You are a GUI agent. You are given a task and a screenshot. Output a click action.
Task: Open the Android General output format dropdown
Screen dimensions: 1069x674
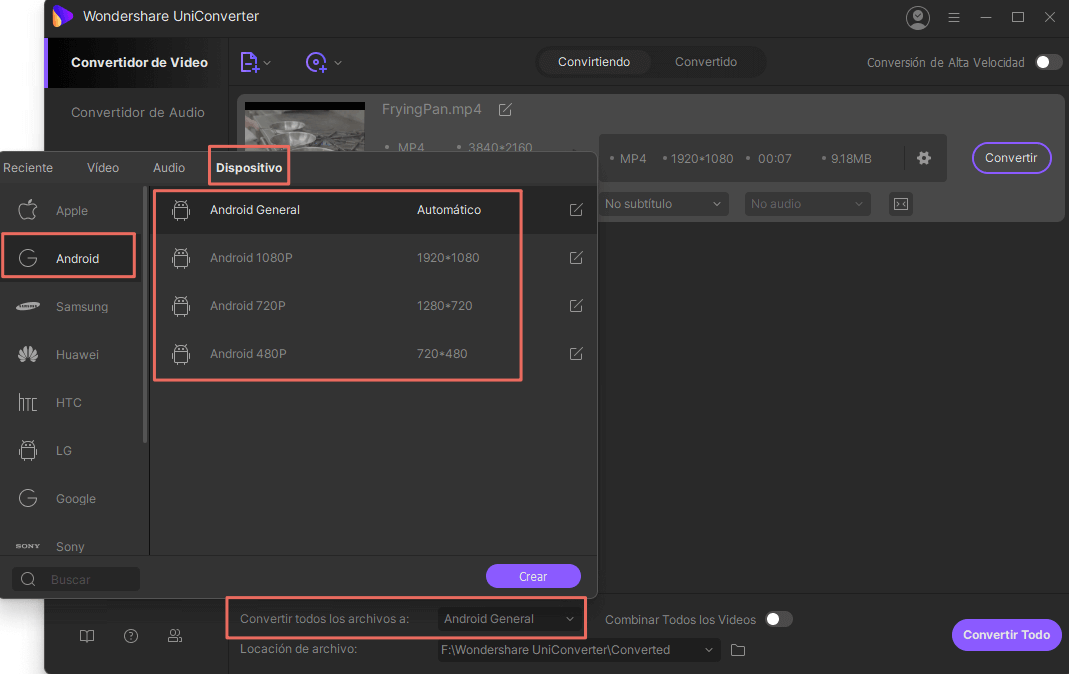pos(509,619)
